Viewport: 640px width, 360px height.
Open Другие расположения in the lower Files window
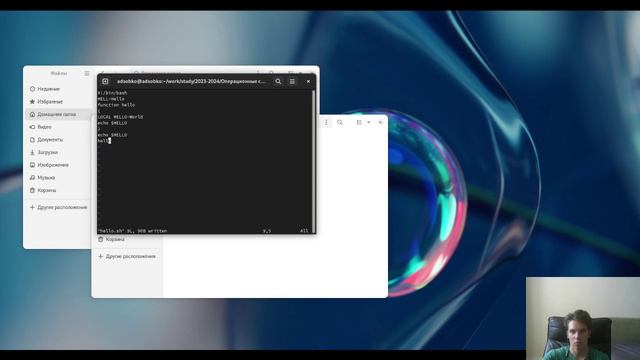127,256
